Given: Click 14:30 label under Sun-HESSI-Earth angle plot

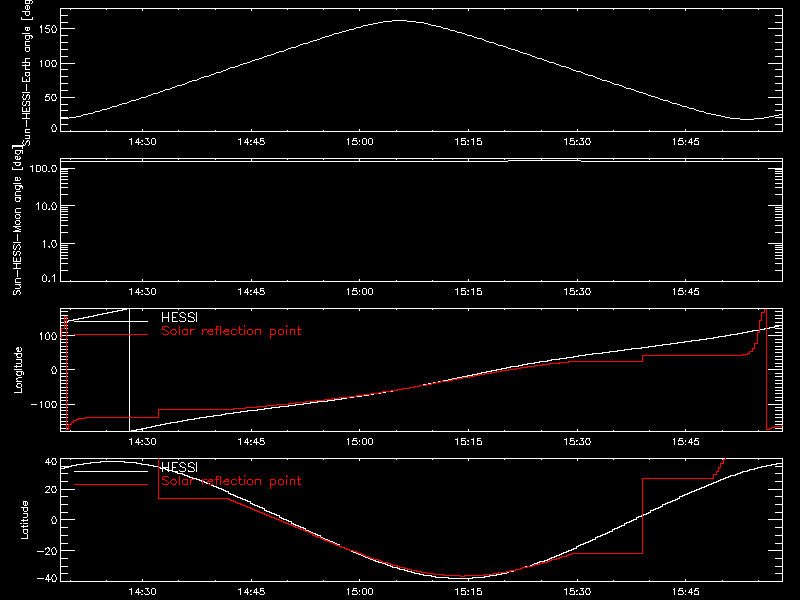Looking at the screenshot, I should click(x=142, y=142).
